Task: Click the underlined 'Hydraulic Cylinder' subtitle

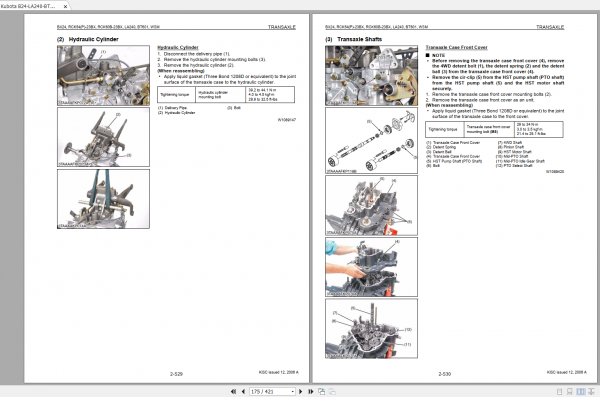Action: click(x=178, y=47)
